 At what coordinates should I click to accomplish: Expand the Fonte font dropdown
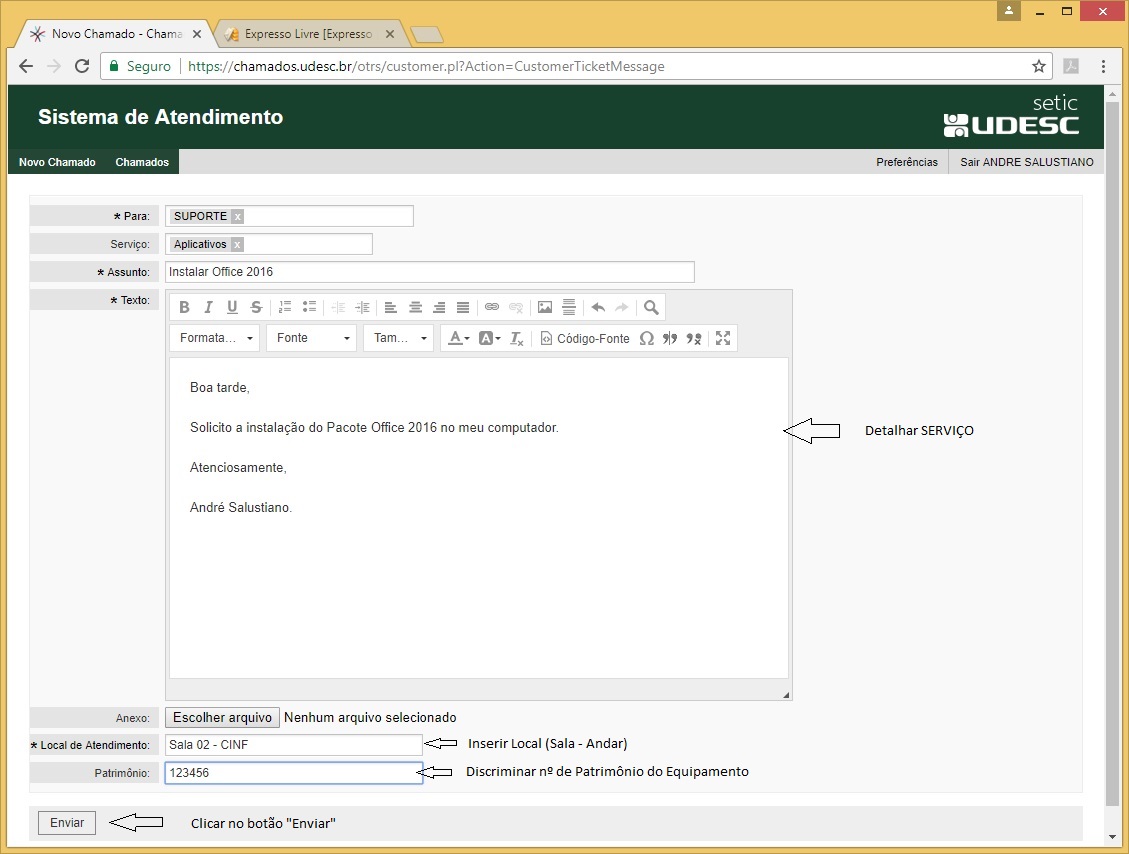point(311,338)
